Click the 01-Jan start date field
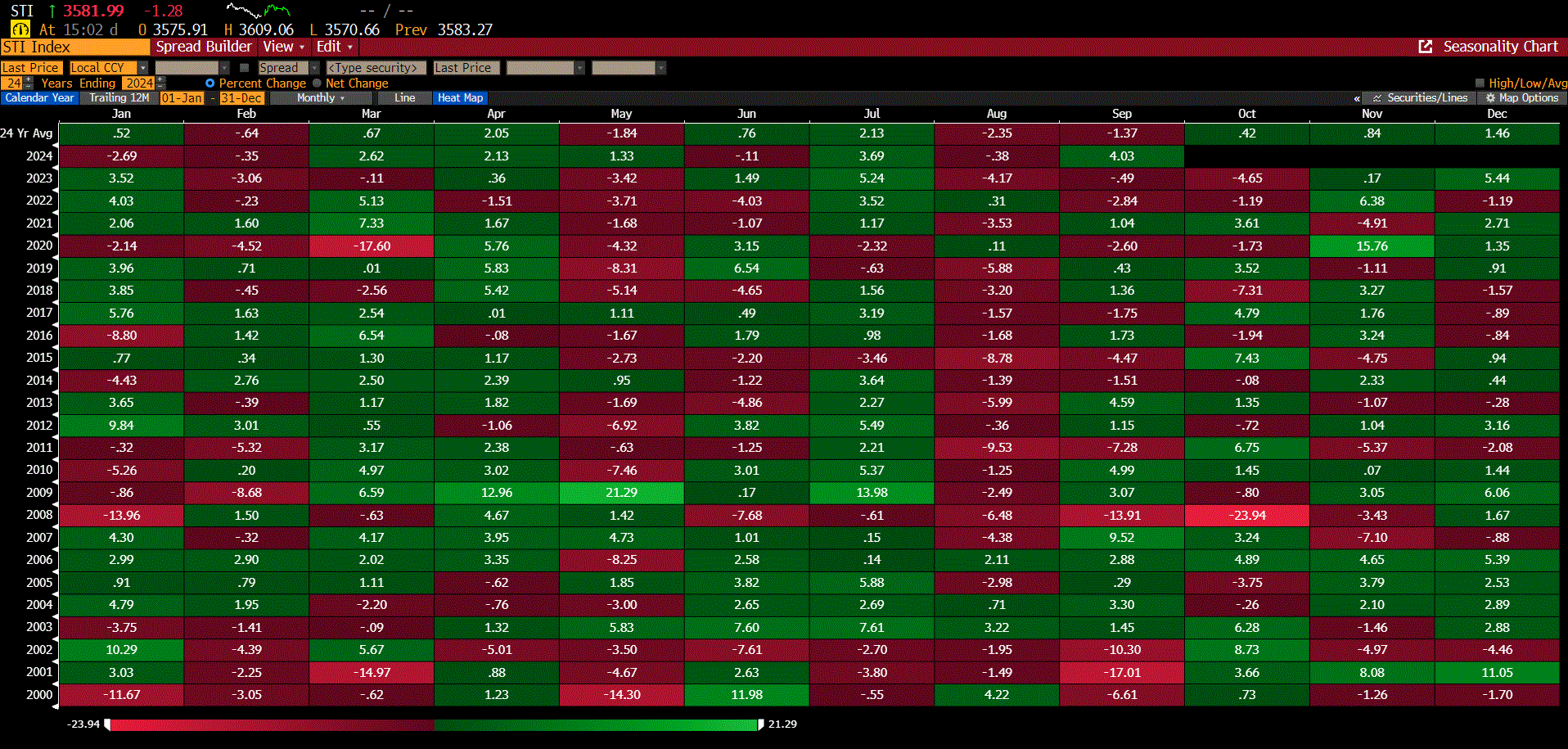Image resolution: width=1568 pixels, height=749 pixels. (x=182, y=98)
